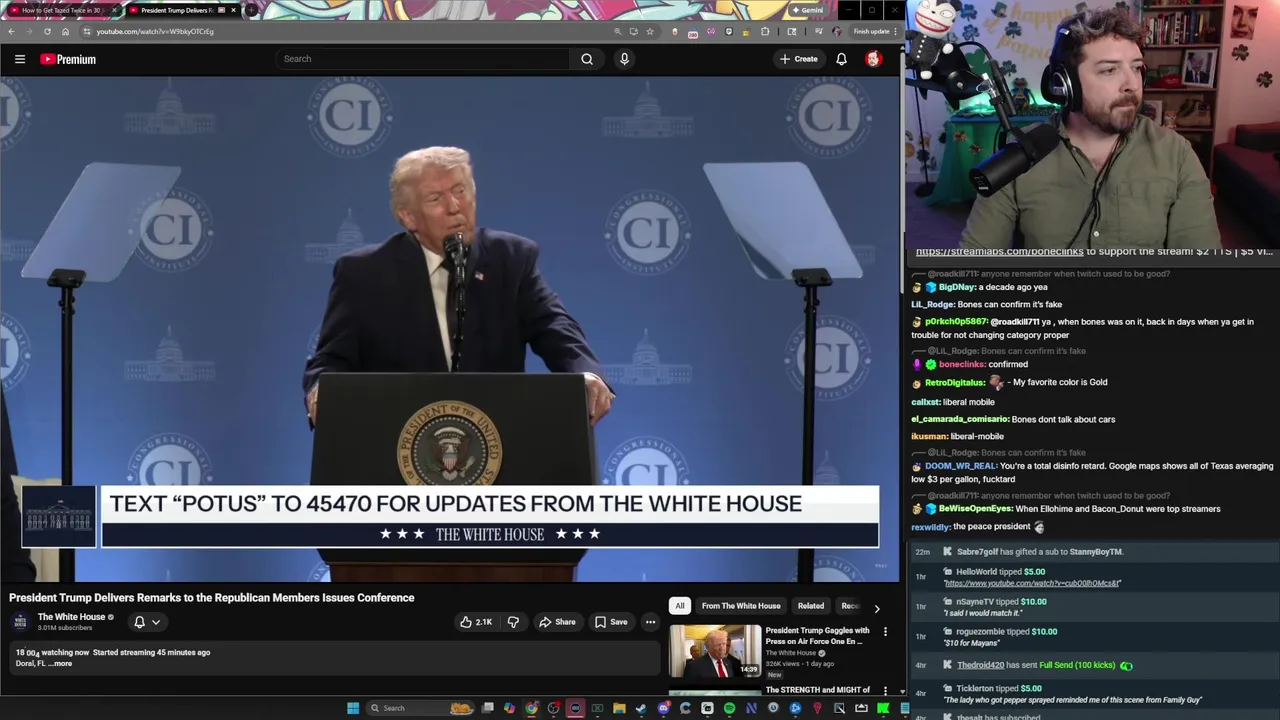The height and width of the screenshot is (720, 1280).
Task: Click 3.01M subscribers text
Action: pyautogui.click(x=67, y=628)
